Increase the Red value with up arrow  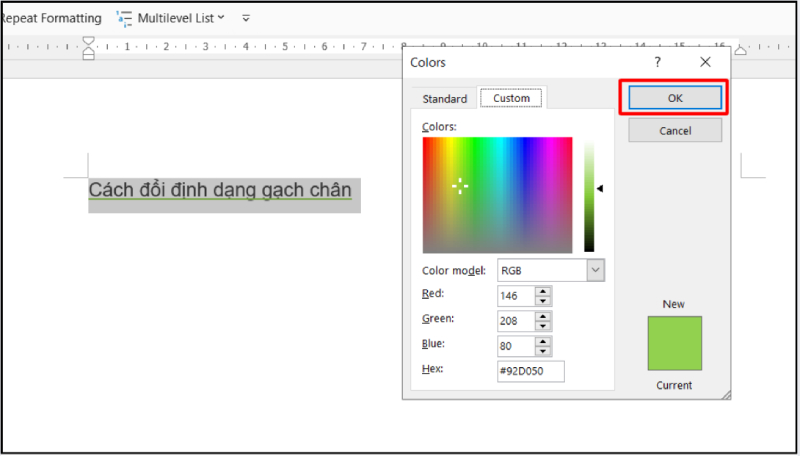(x=542, y=291)
